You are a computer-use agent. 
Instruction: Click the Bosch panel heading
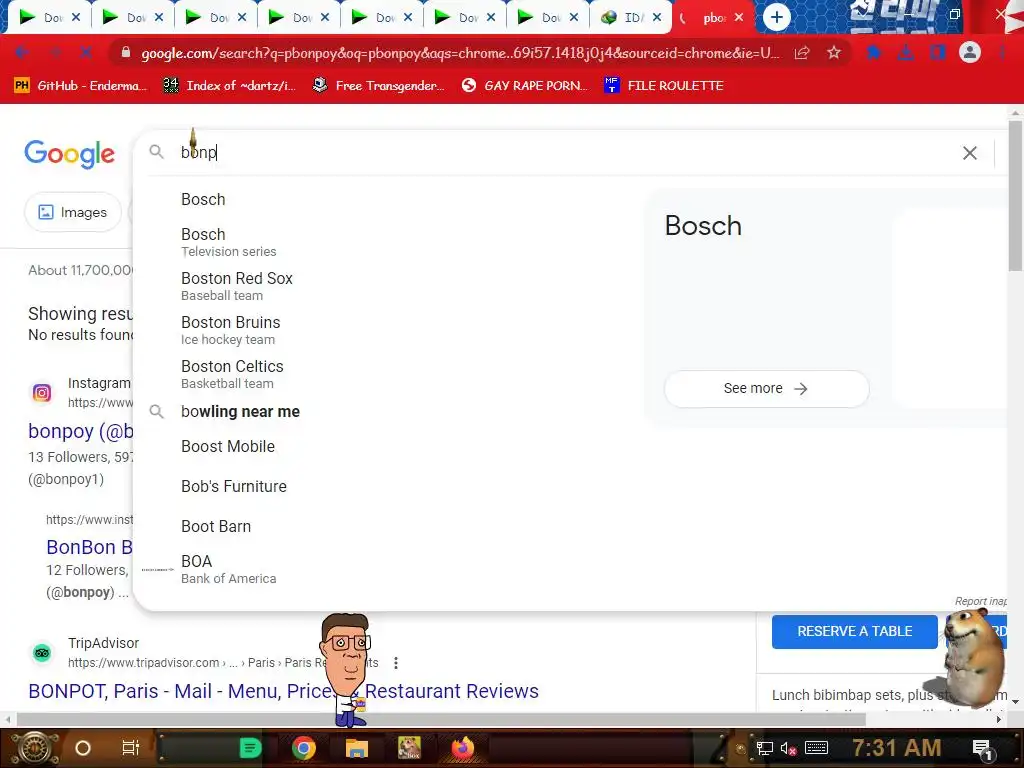(x=703, y=226)
